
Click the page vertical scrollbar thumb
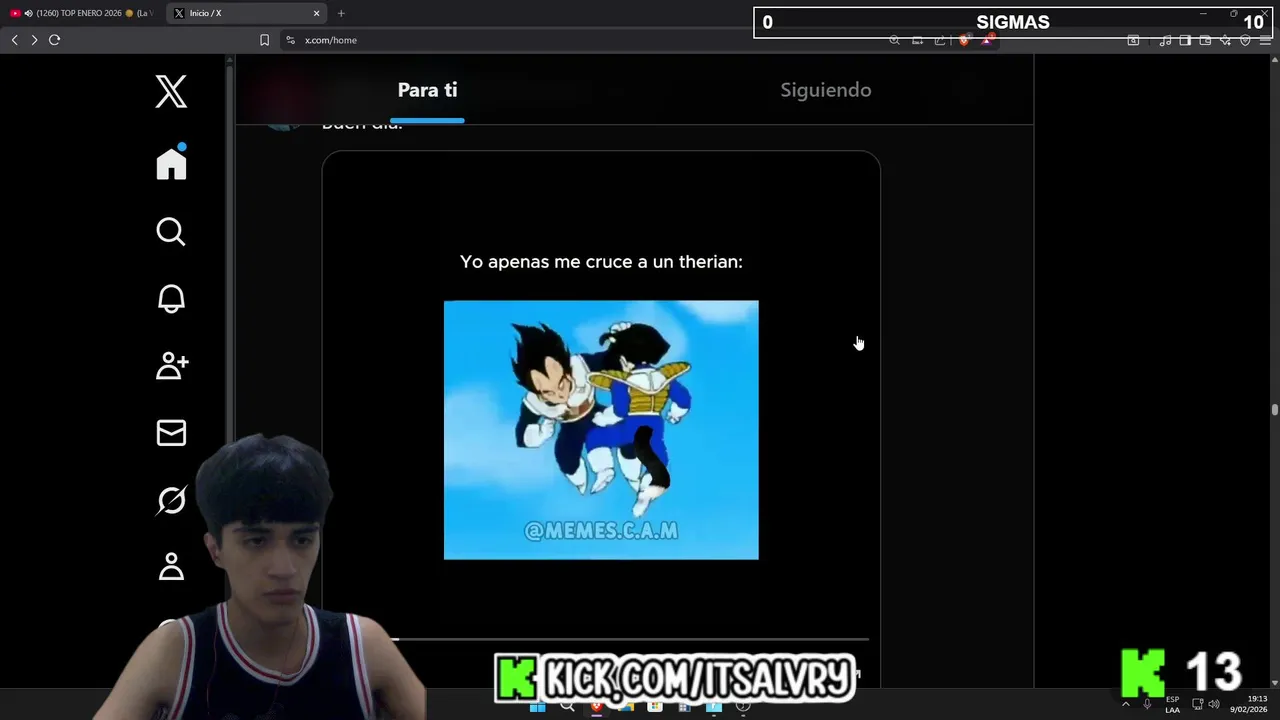[1274, 410]
